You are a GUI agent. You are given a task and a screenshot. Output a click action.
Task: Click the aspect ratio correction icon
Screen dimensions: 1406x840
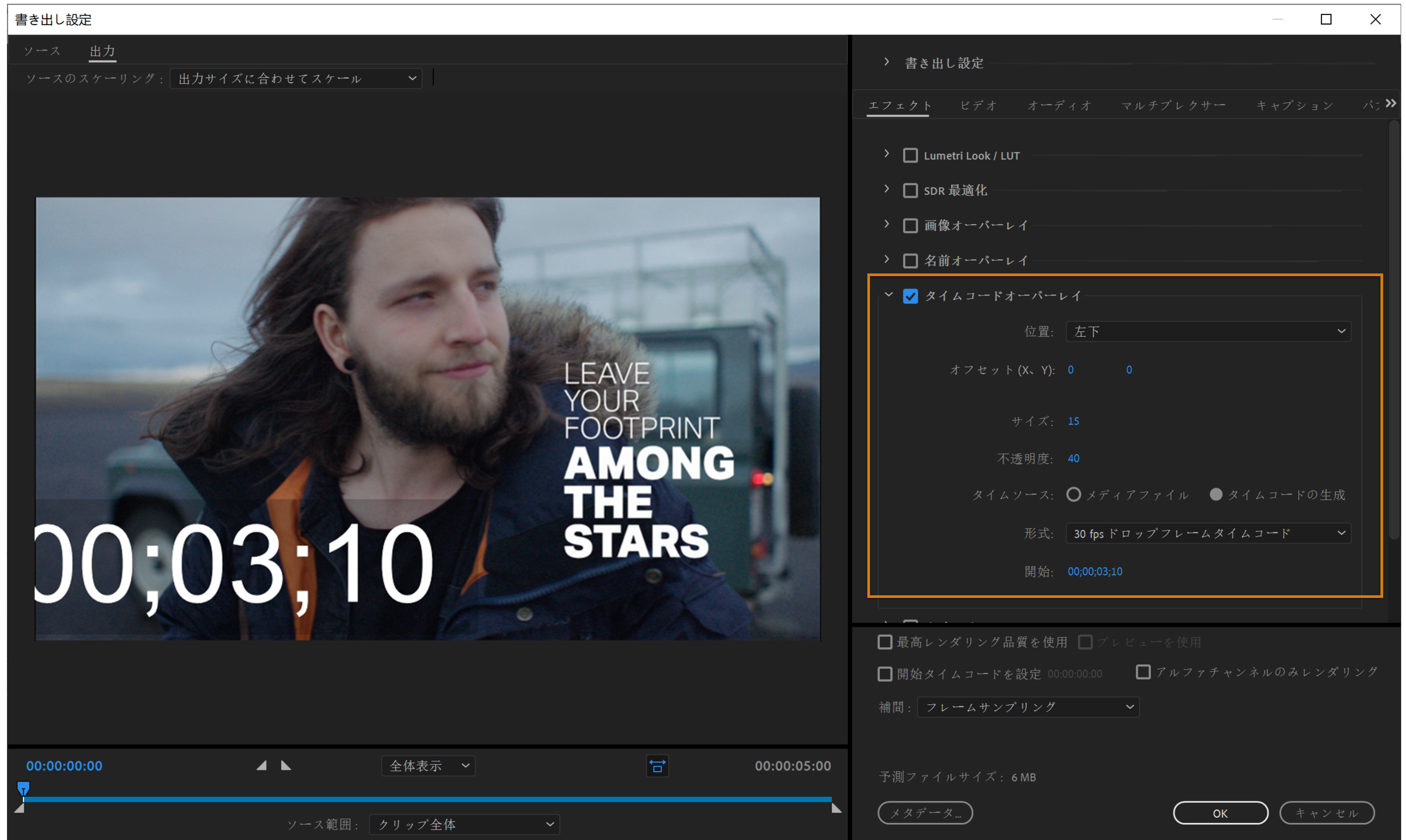pyautogui.click(x=657, y=766)
